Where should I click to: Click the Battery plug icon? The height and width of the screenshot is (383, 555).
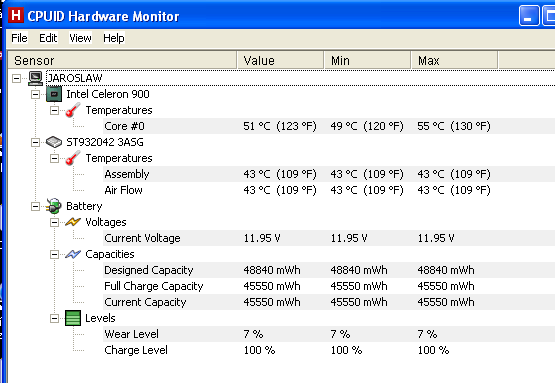point(54,206)
